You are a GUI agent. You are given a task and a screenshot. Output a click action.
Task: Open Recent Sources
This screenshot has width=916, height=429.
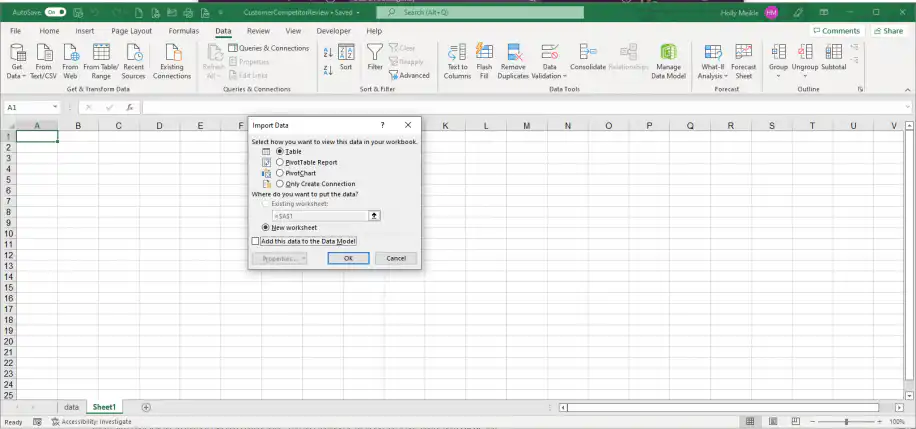[134, 61]
